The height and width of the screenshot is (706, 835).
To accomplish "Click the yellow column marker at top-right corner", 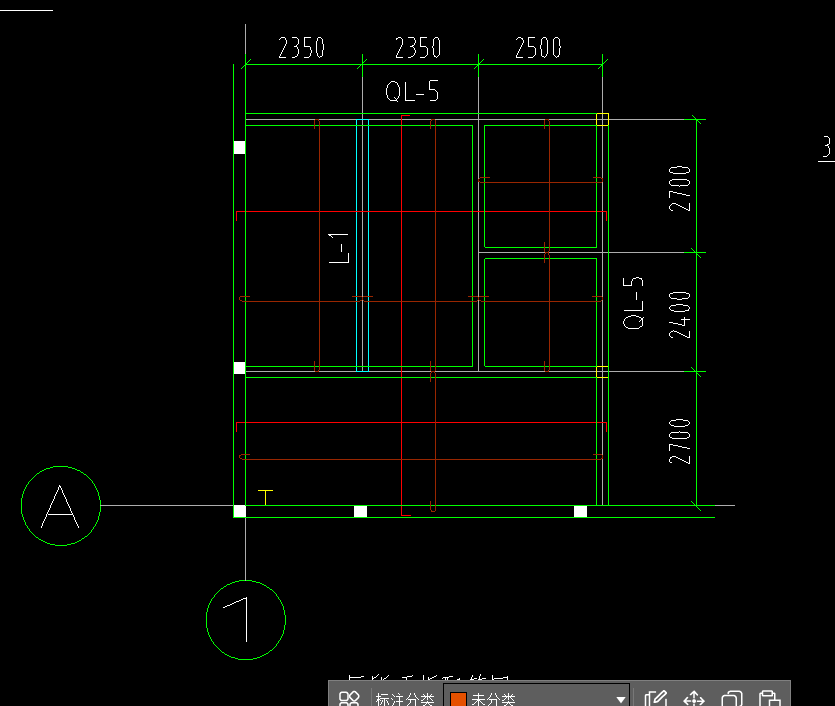I will click(x=602, y=119).
